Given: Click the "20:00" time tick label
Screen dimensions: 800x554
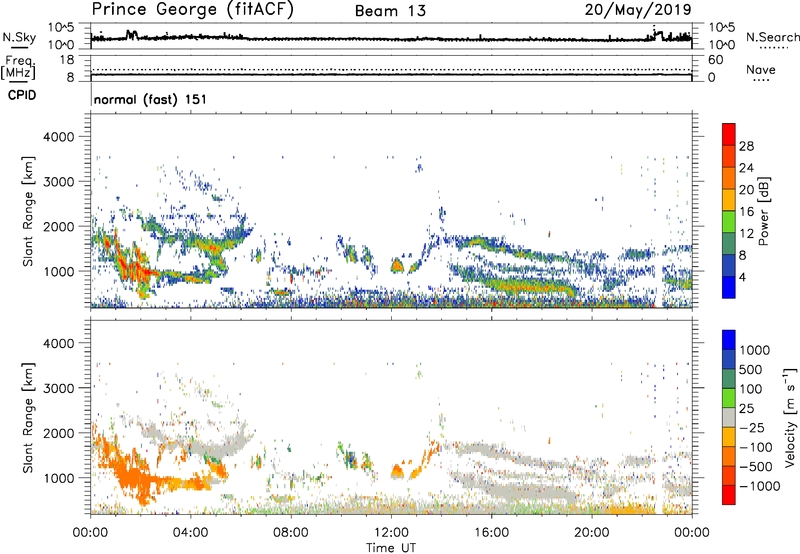Looking at the screenshot, I should click(591, 533).
